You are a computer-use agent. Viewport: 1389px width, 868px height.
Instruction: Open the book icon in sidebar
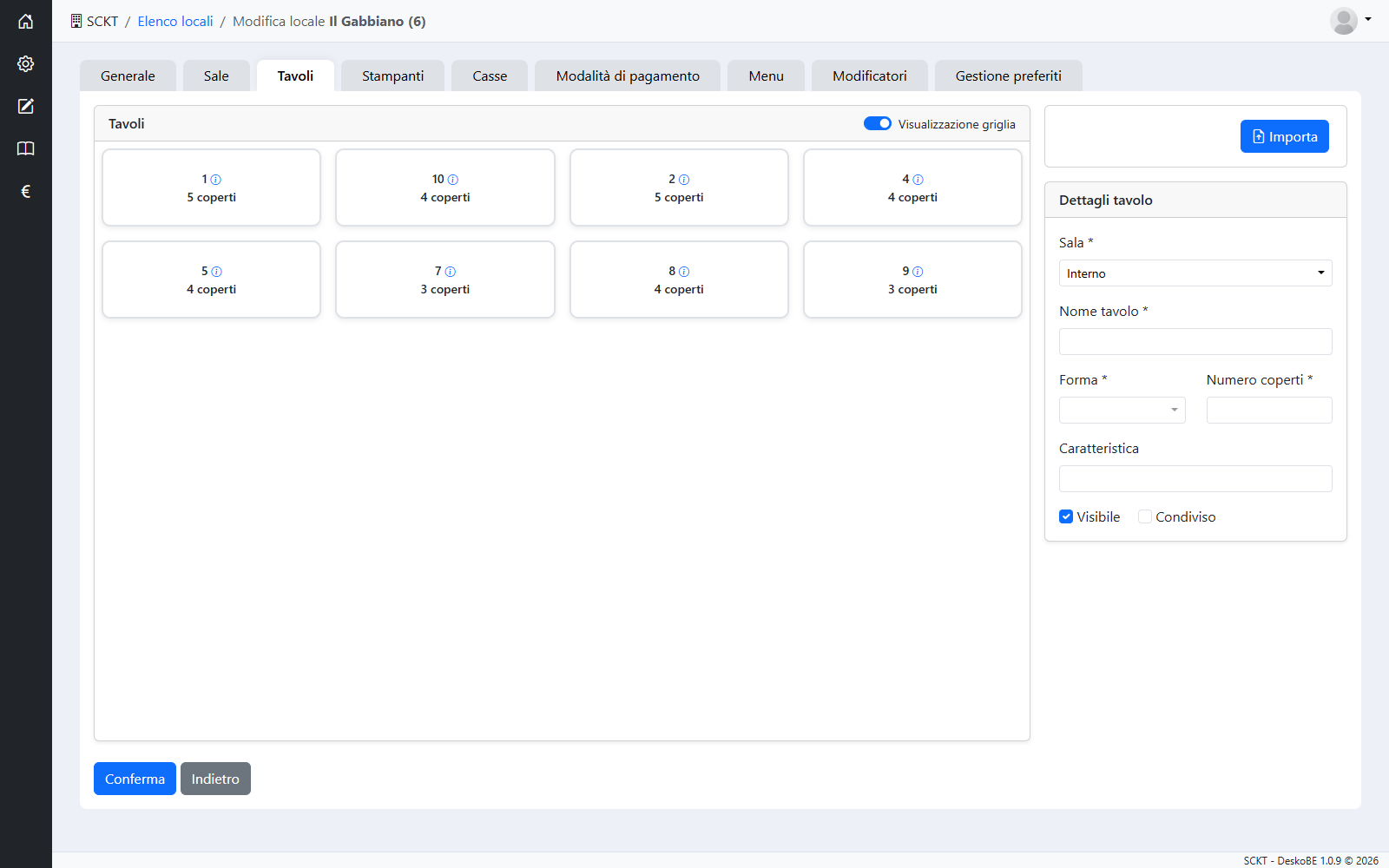26,148
